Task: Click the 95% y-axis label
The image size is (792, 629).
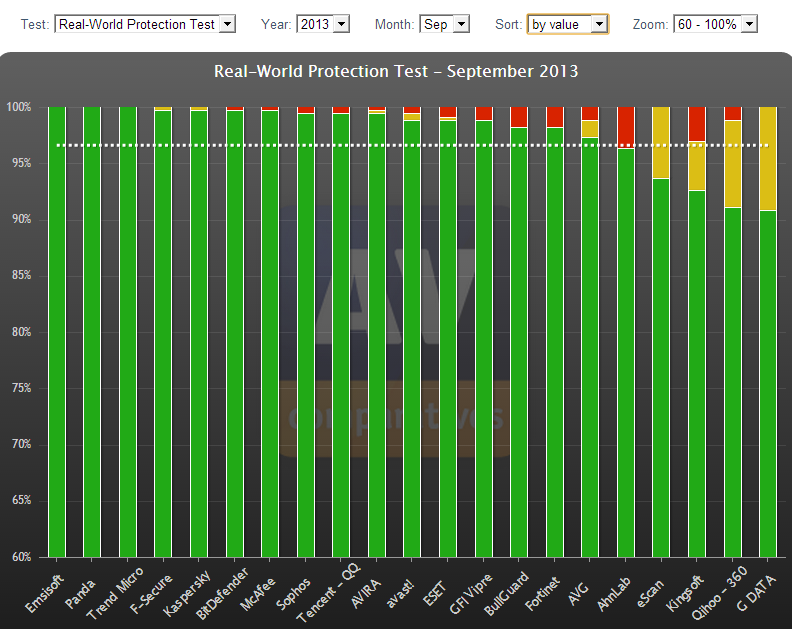Action: (x=21, y=163)
